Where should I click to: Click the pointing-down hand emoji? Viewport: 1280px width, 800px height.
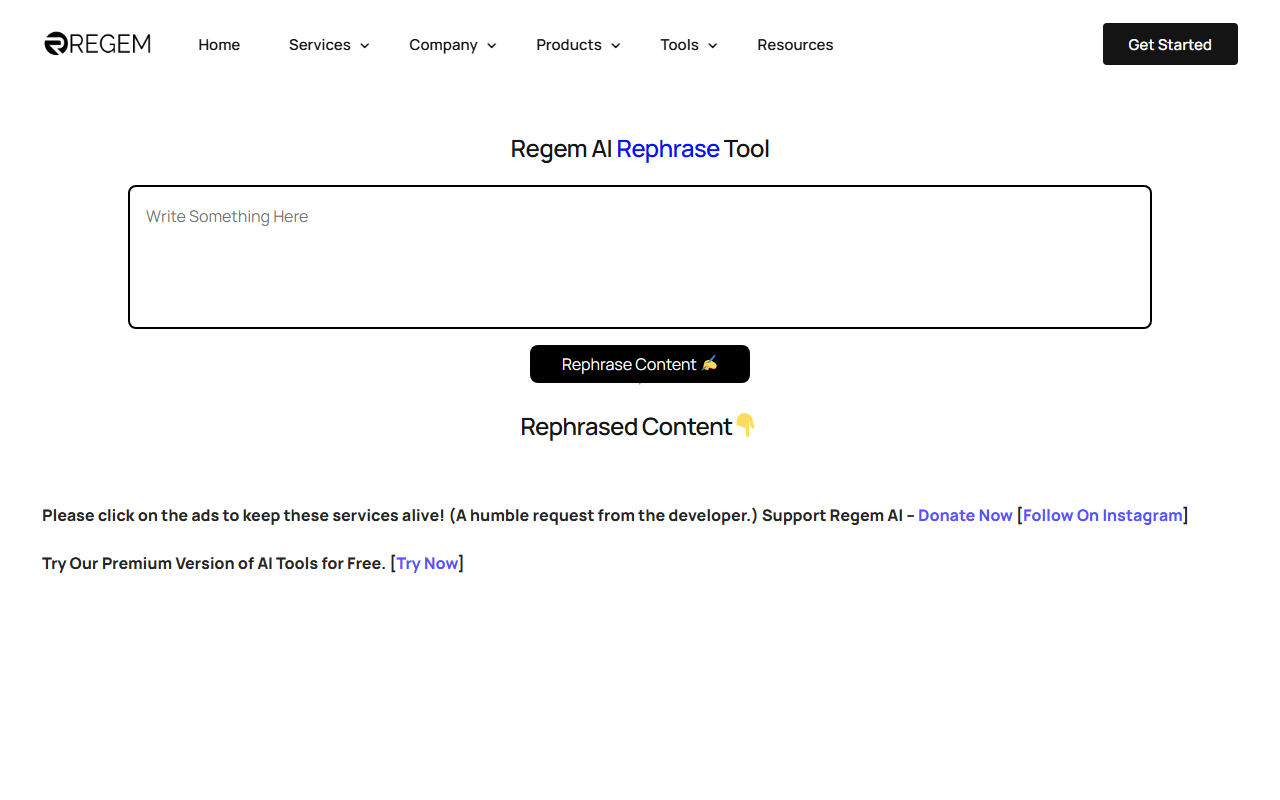tap(746, 426)
